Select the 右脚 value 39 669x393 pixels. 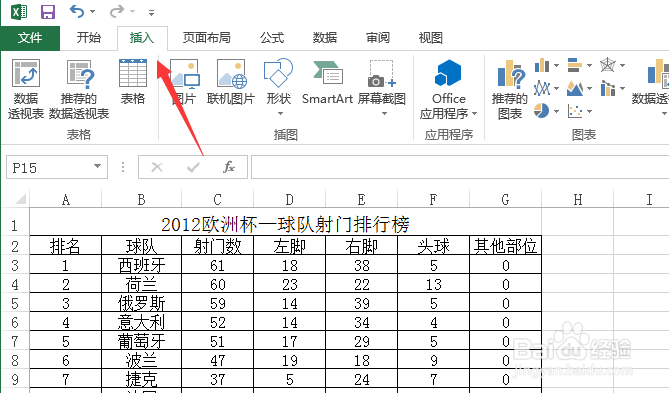coord(362,304)
